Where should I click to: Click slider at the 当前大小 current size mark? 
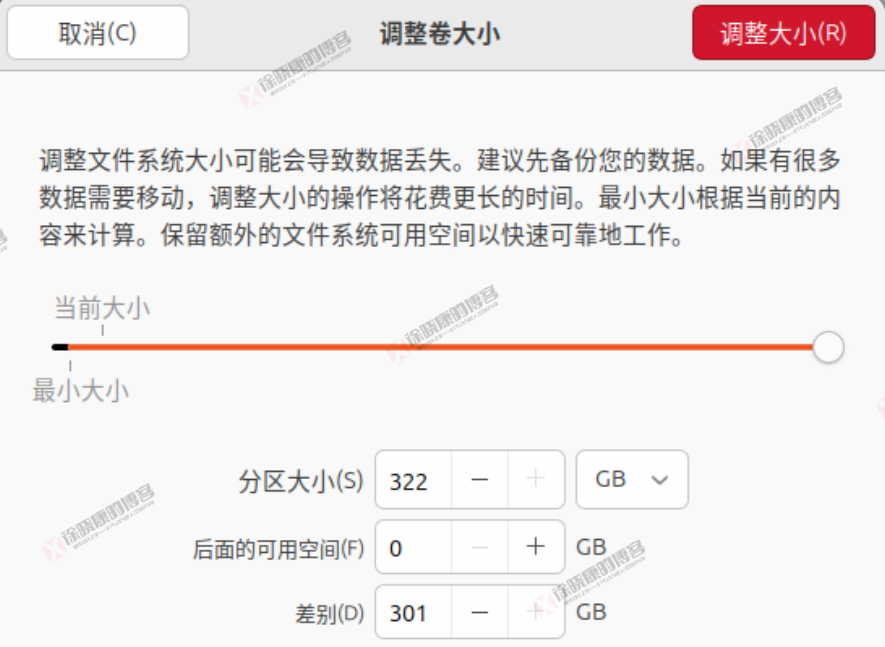coord(102,347)
